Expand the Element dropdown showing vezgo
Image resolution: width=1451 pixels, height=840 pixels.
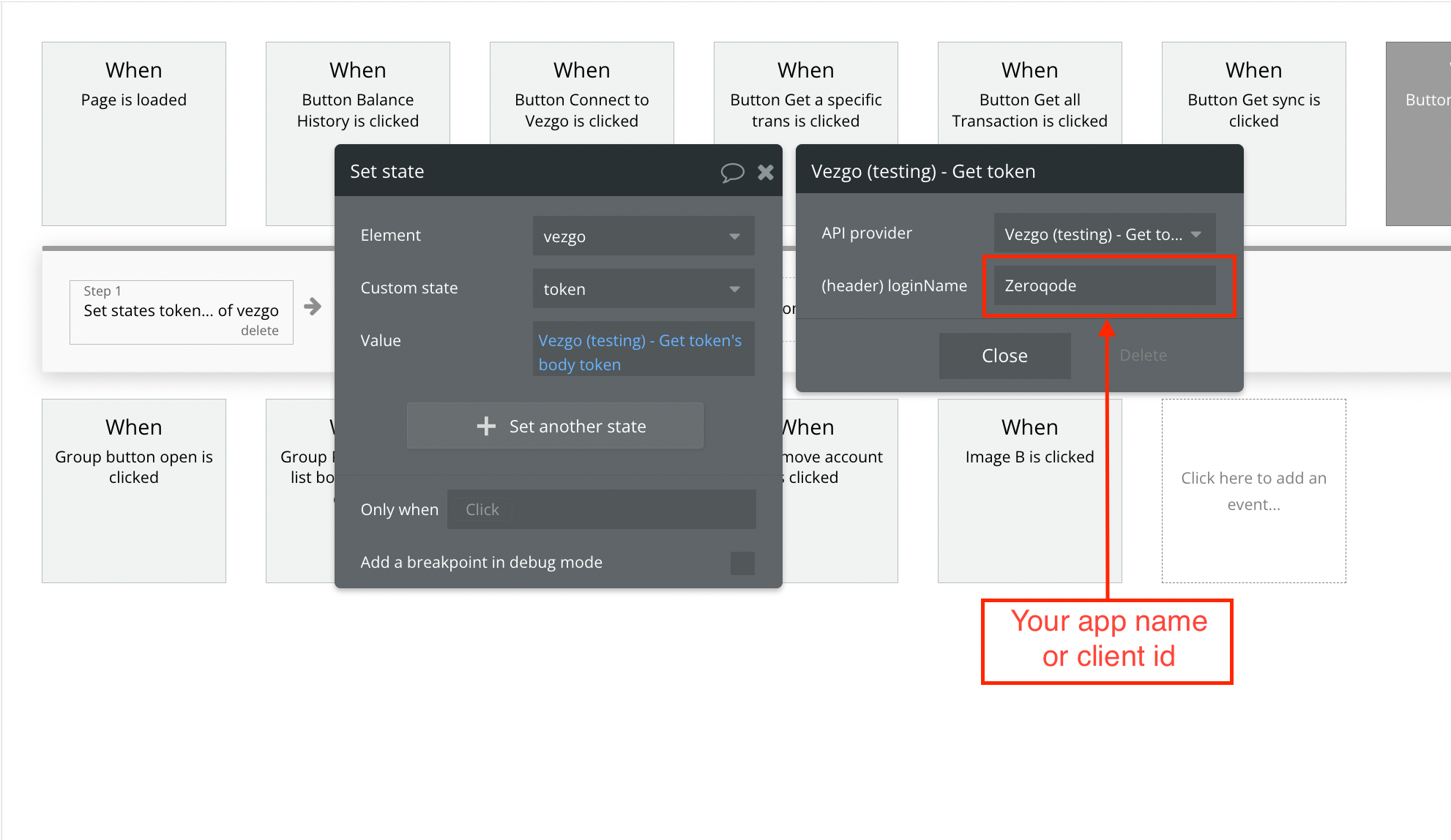(x=643, y=236)
